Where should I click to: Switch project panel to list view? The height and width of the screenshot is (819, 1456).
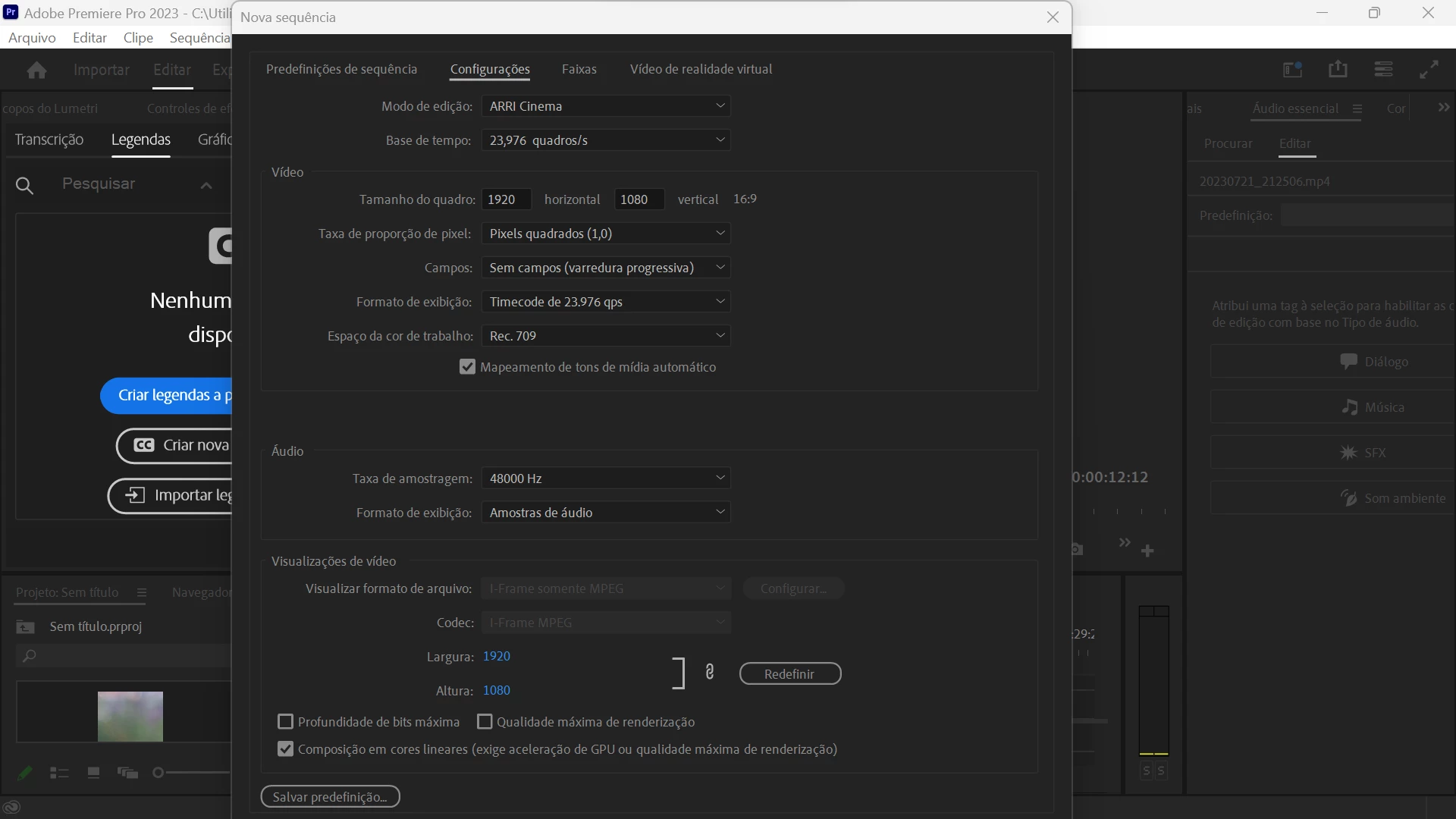click(x=59, y=773)
